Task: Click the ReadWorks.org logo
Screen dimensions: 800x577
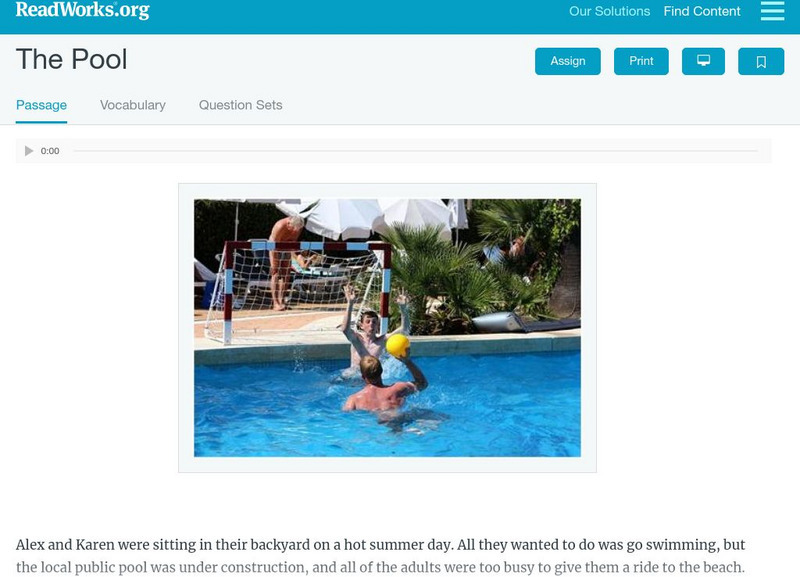Action: pyautogui.click(x=83, y=10)
